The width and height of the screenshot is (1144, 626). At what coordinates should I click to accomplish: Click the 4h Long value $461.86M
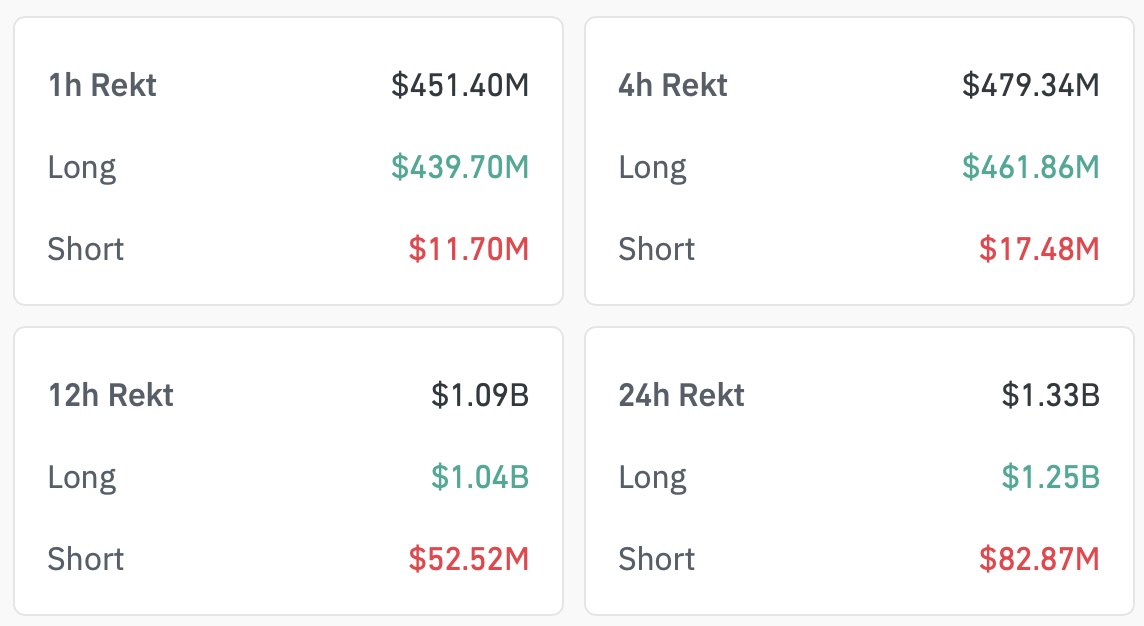[1030, 167]
